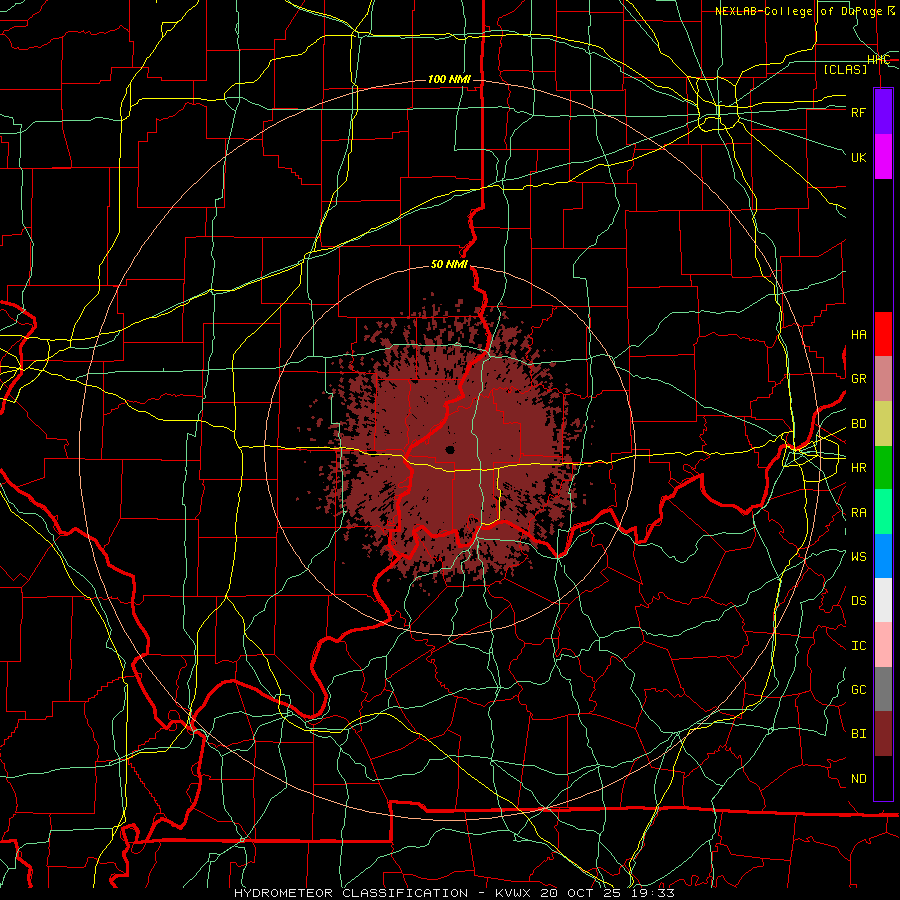Click the magenta UK legend color swatch
Image resolution: width=900 pixels, height=900 pixels.
[883, 157]
